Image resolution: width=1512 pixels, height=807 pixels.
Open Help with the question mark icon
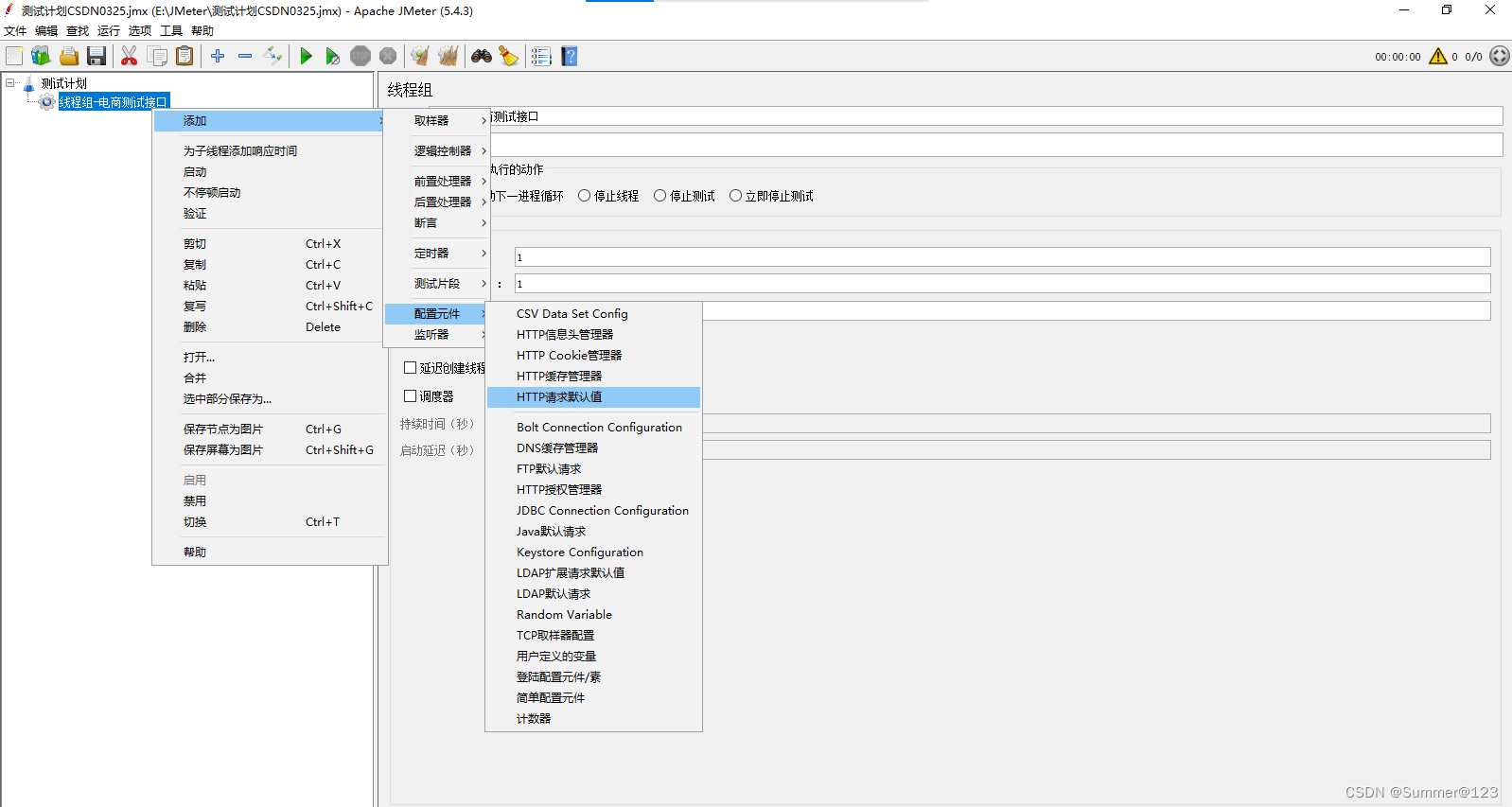pyautogui.click(x=570, y=56)
